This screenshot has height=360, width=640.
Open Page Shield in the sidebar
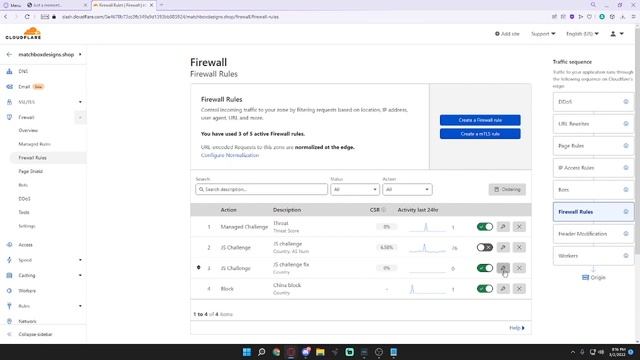(31, 171)
